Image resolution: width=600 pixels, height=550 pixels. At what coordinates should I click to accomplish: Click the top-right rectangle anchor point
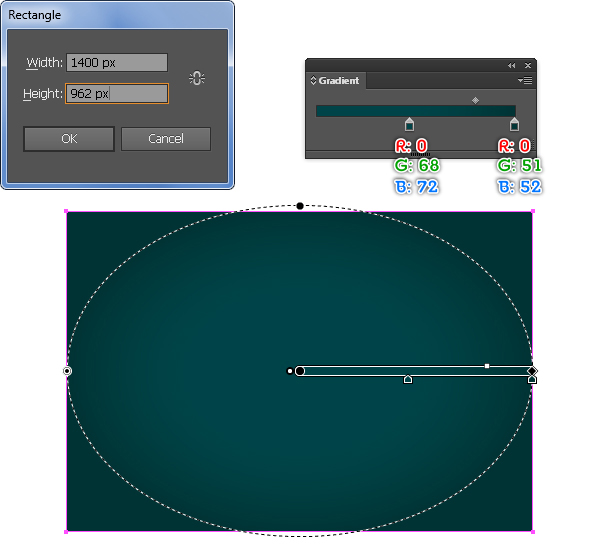coord(533,211)
